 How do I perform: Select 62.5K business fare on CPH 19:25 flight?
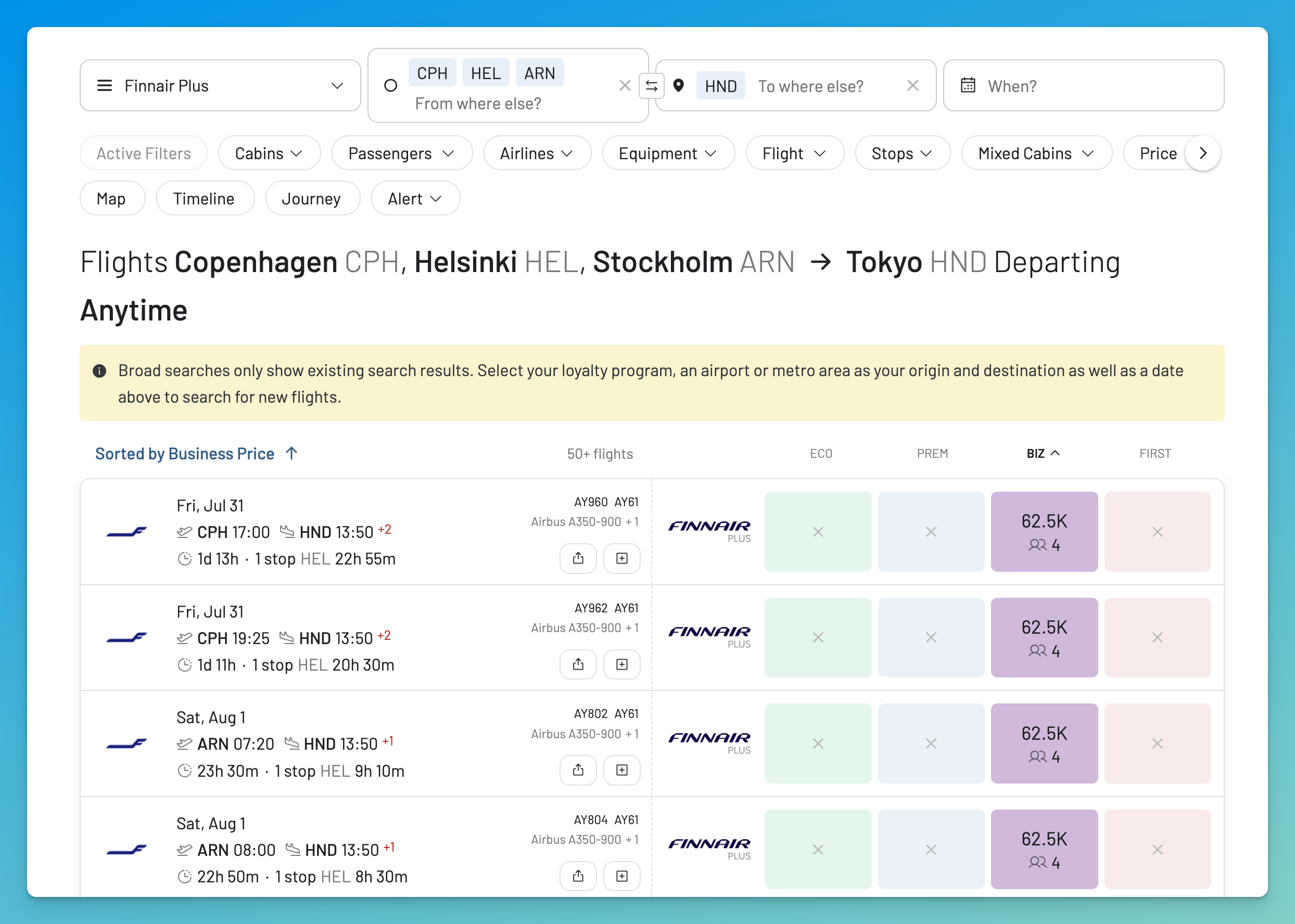[1044, 637]
